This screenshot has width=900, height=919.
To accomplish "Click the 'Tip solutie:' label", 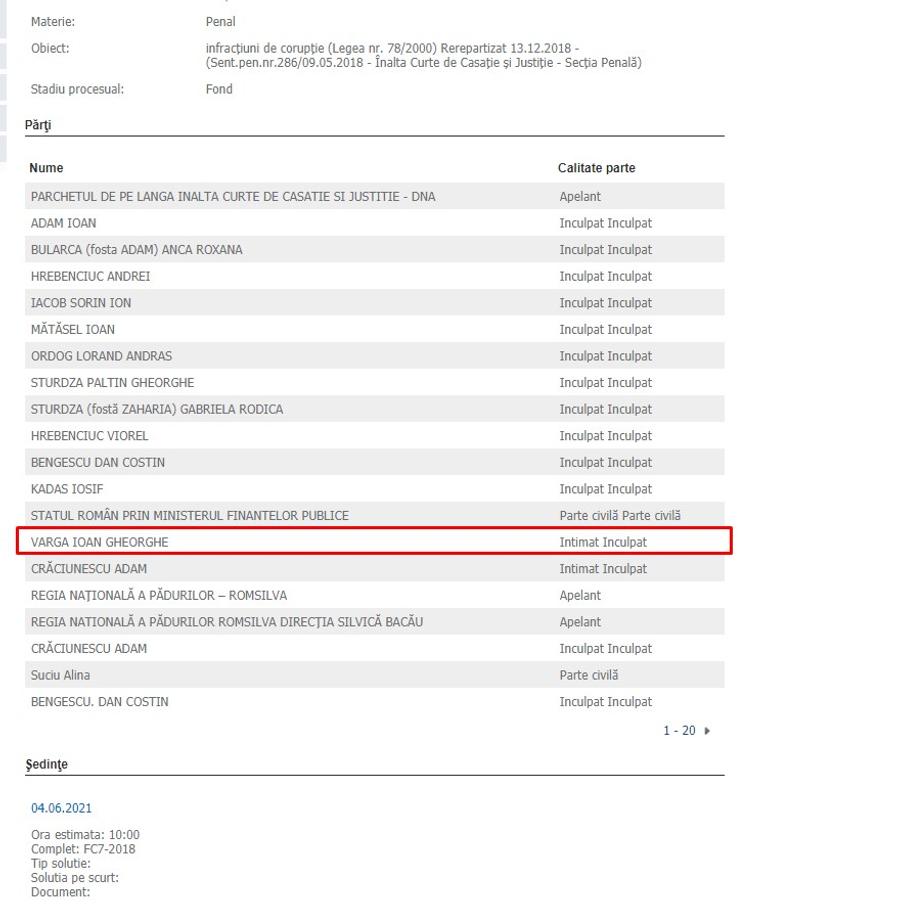I will coord(60,864).
